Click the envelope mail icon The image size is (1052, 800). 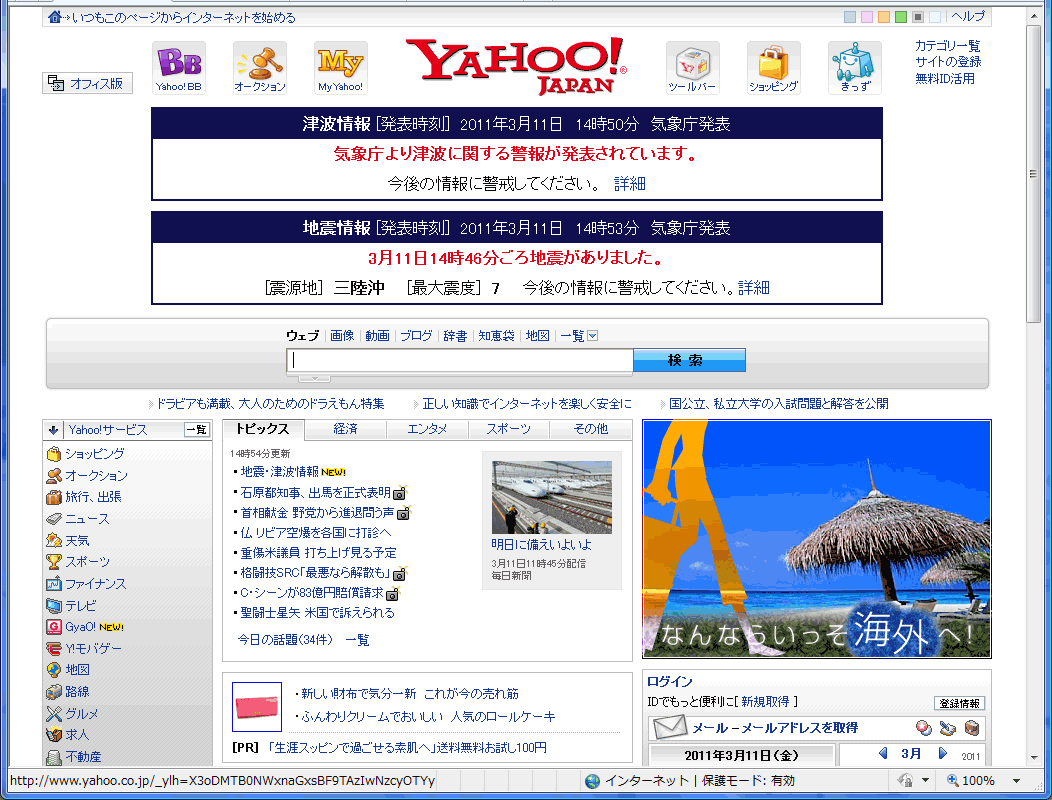click(668, 727)
